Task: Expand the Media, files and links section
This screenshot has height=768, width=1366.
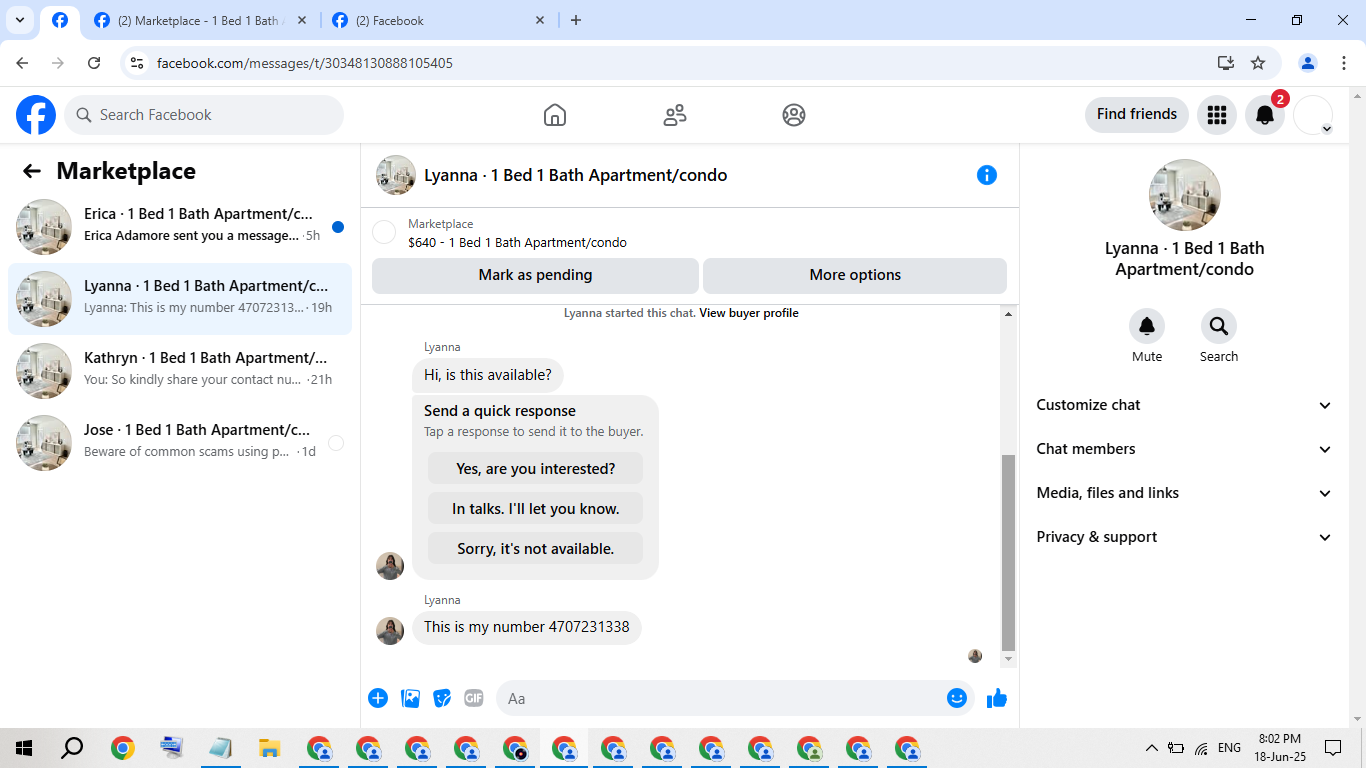Action: [1184, 493]
